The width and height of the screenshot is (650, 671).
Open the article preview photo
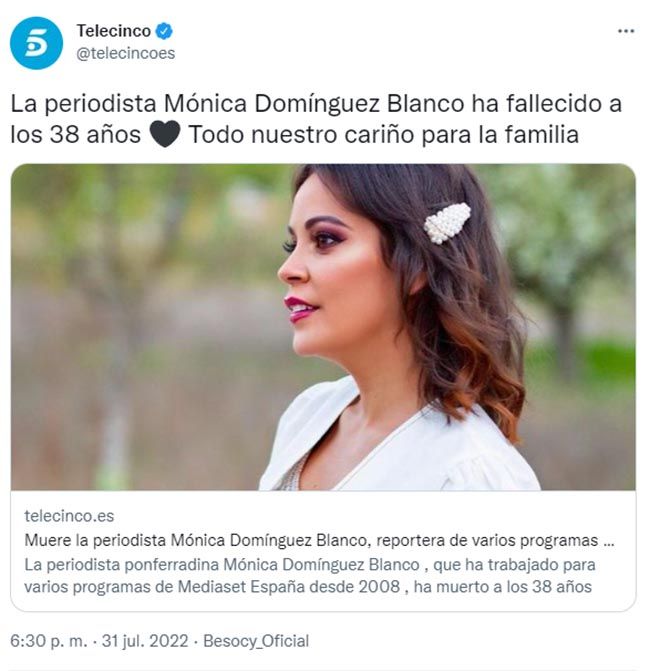pyautogui.click(x=323, y=327)
